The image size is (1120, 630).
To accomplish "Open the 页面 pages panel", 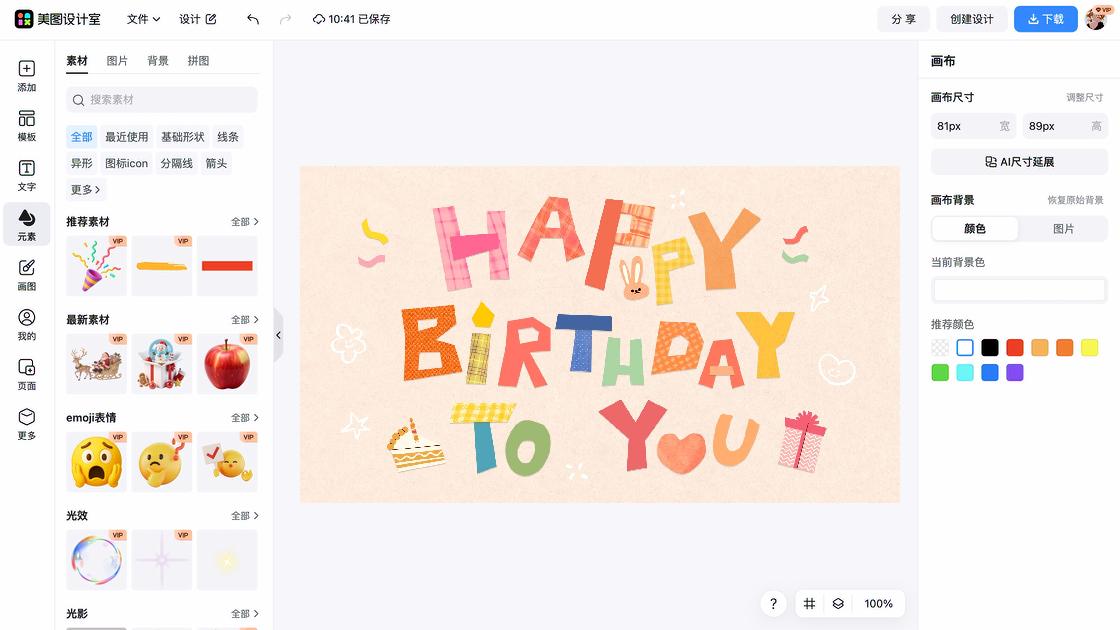I will [26, 373].
